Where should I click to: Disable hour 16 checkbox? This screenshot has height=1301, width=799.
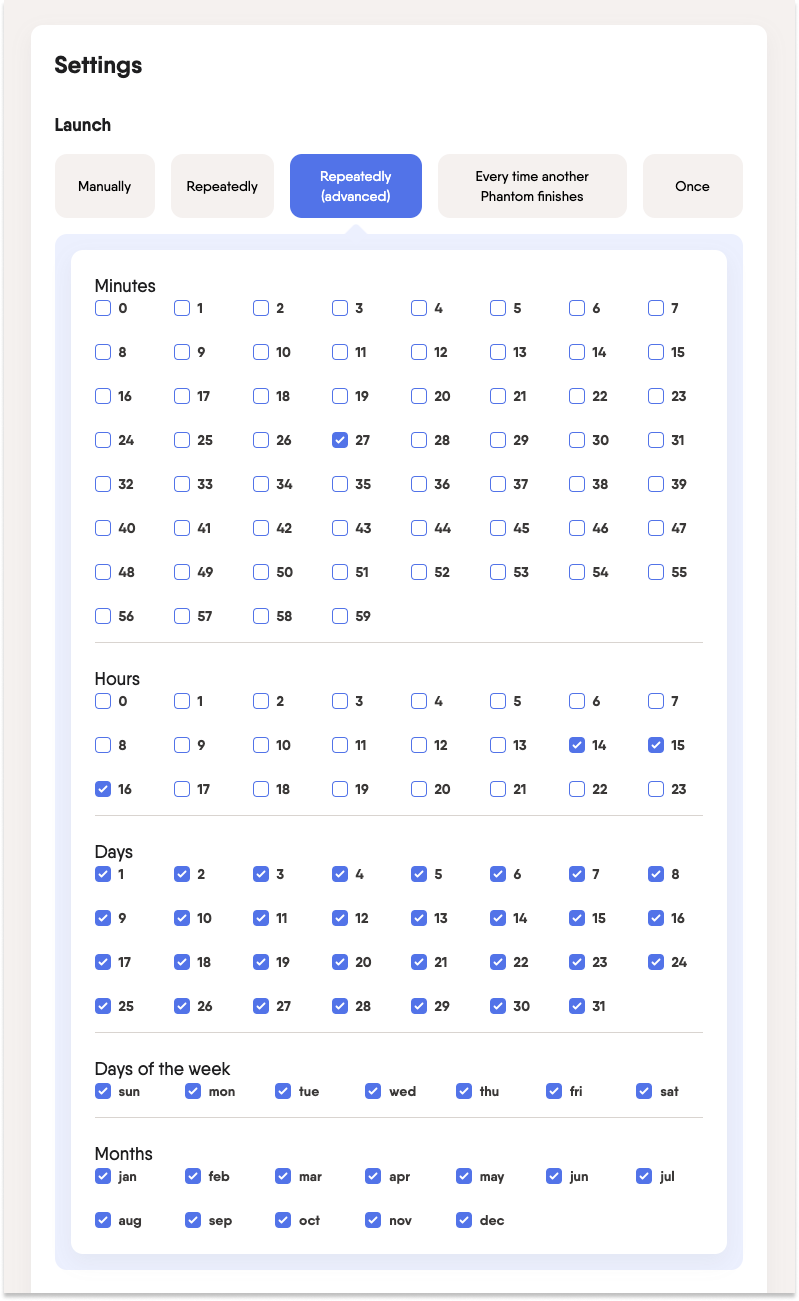point(103,789)
